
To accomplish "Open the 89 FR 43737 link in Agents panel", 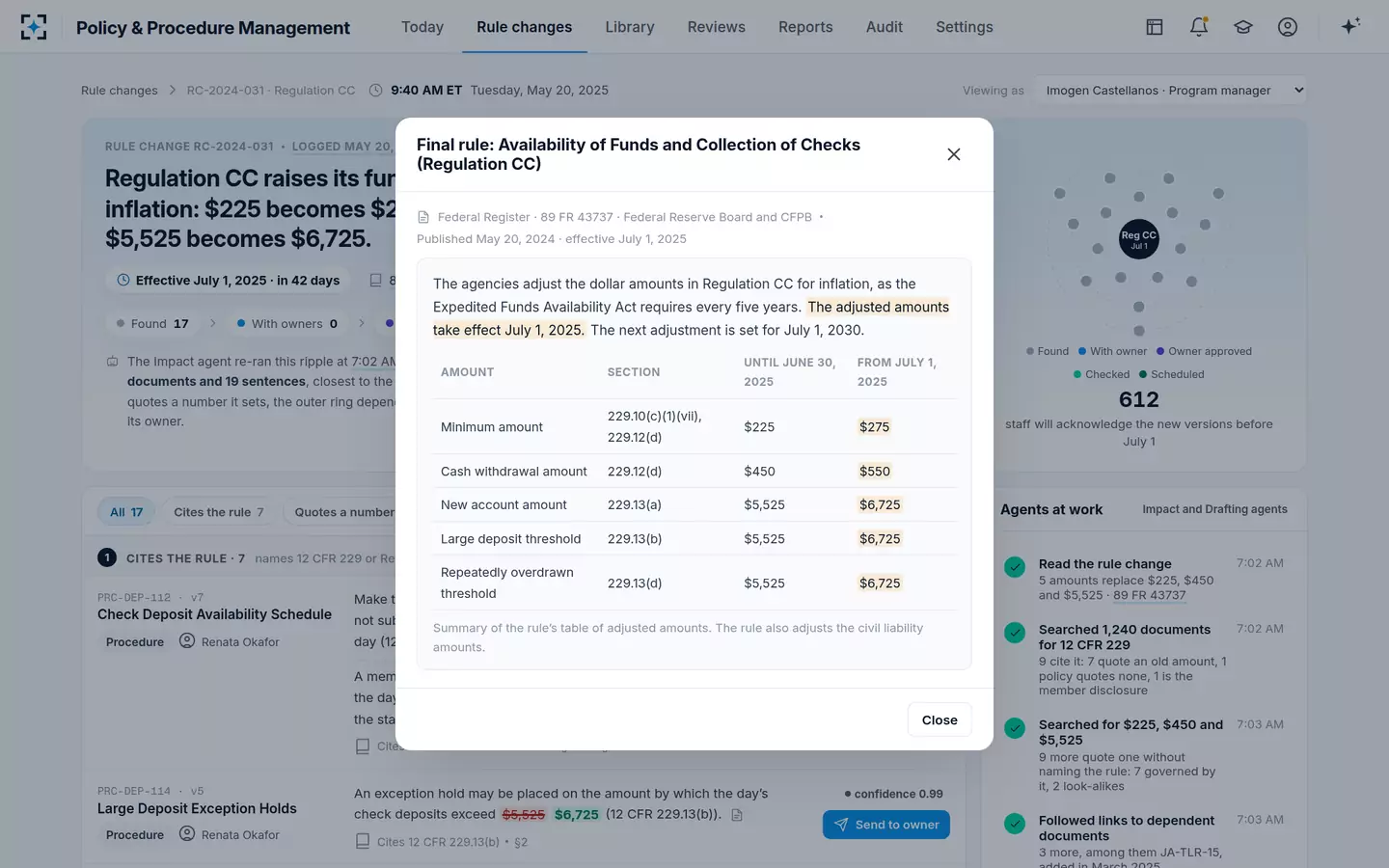I will [x=1150, y=595].
